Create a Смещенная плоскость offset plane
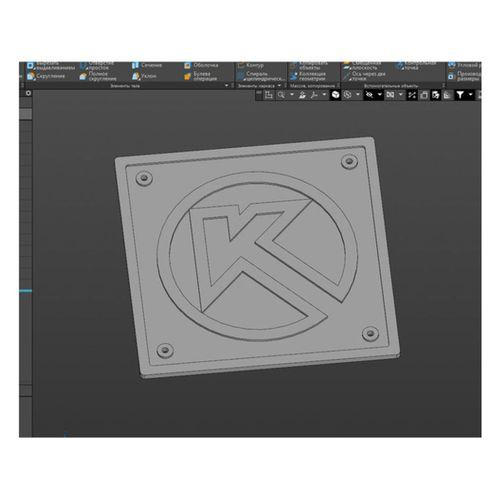500x500 pixels. click(x=362, y=65)
